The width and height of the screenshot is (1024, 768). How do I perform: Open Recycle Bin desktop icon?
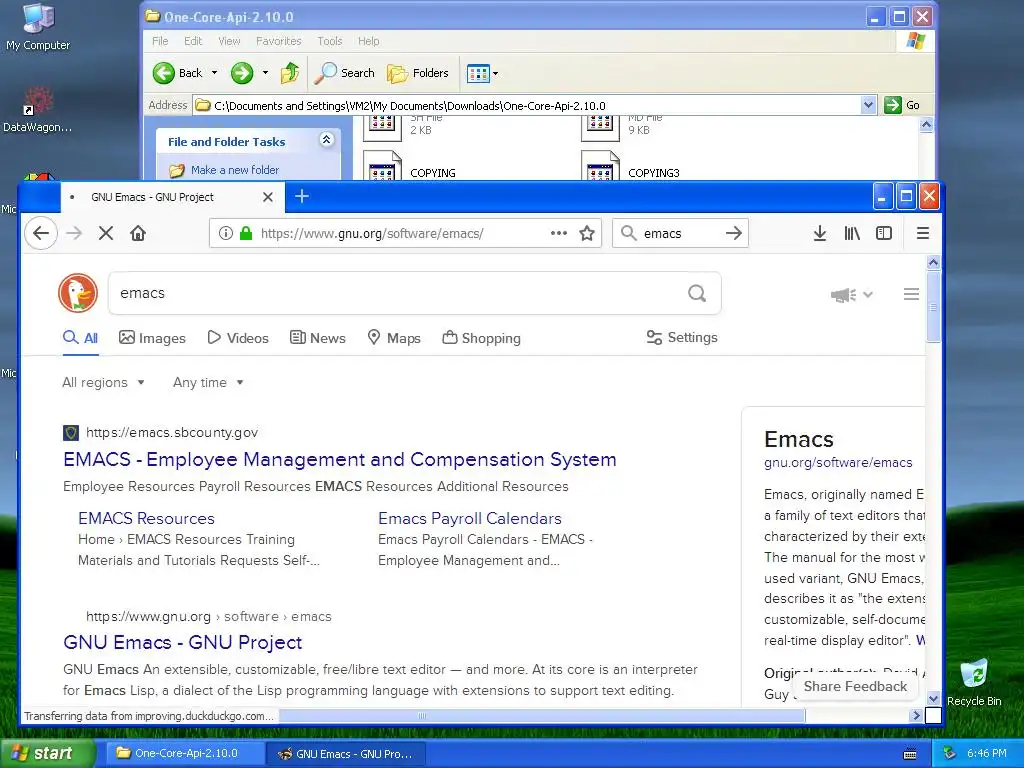coord(974,683)
